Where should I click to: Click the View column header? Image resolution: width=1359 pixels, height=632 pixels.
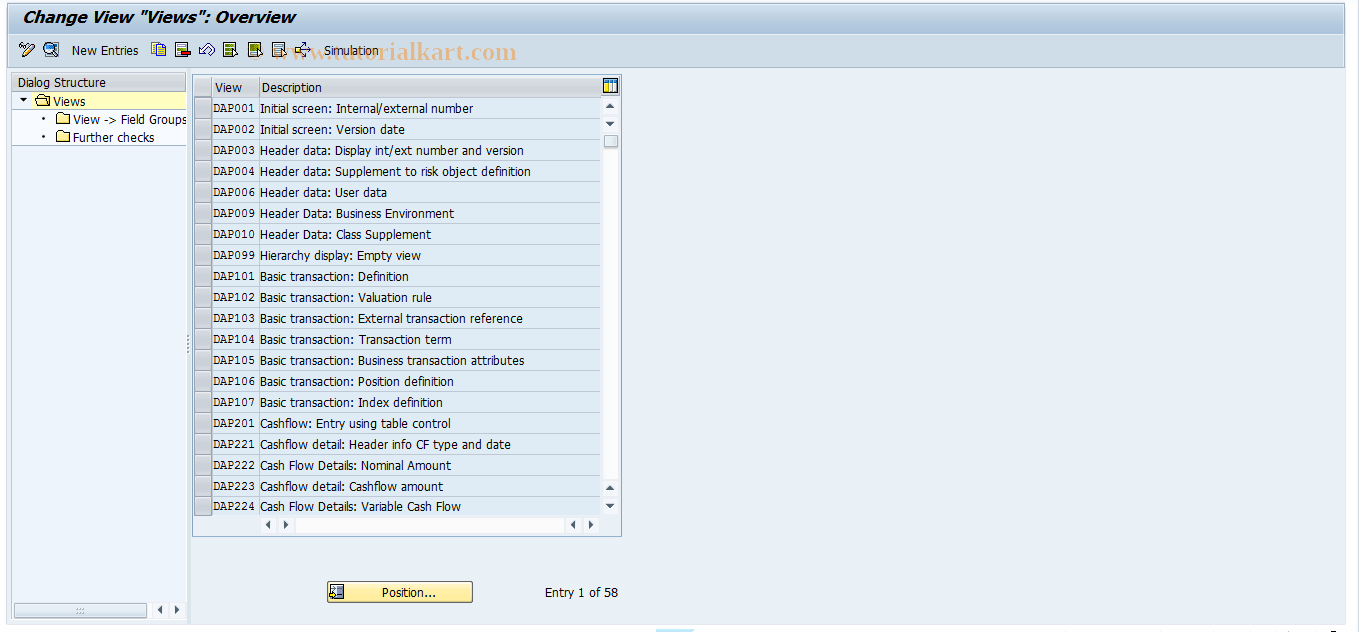point(236,87)
